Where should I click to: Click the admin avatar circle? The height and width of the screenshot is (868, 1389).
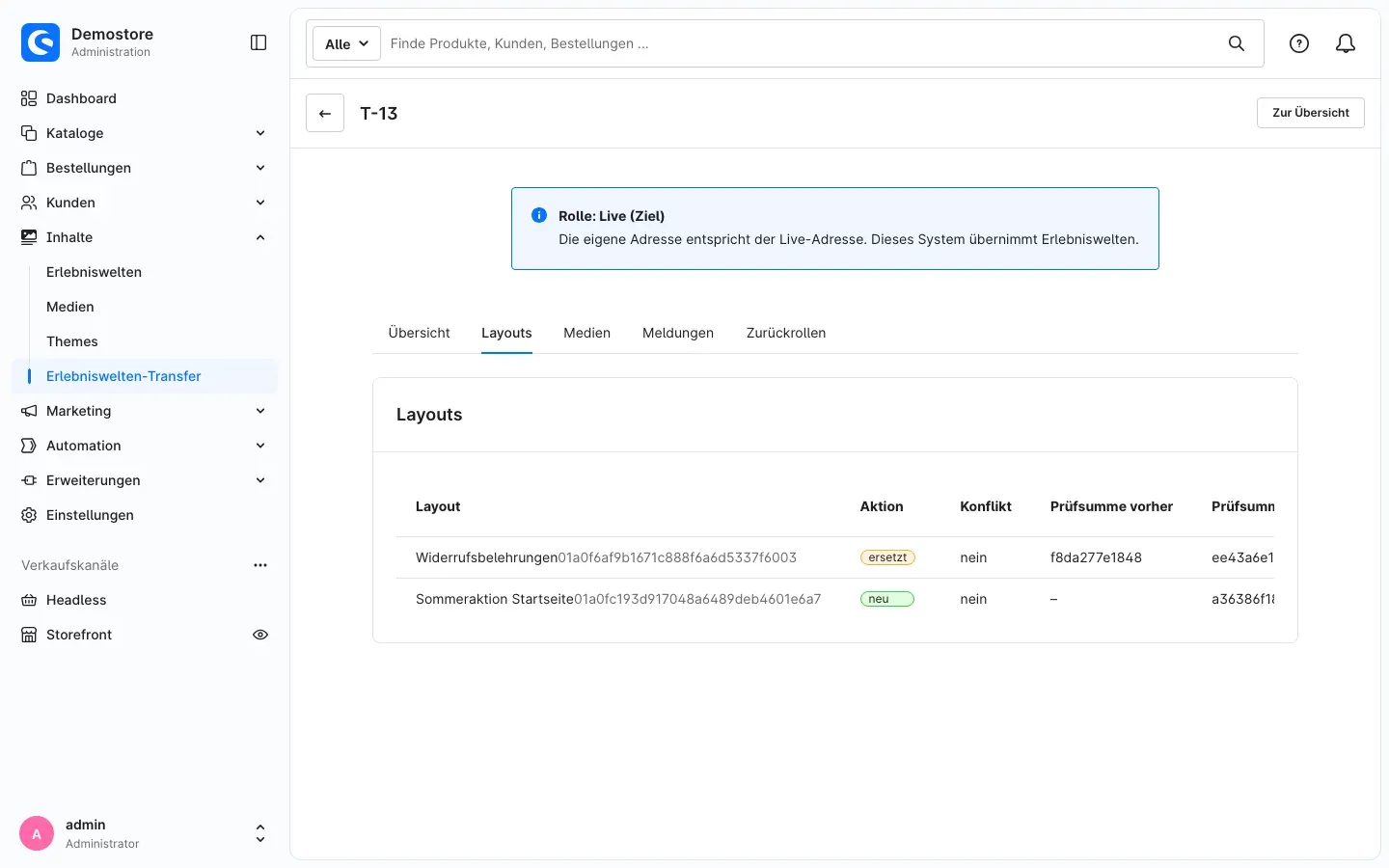[37, 834]
